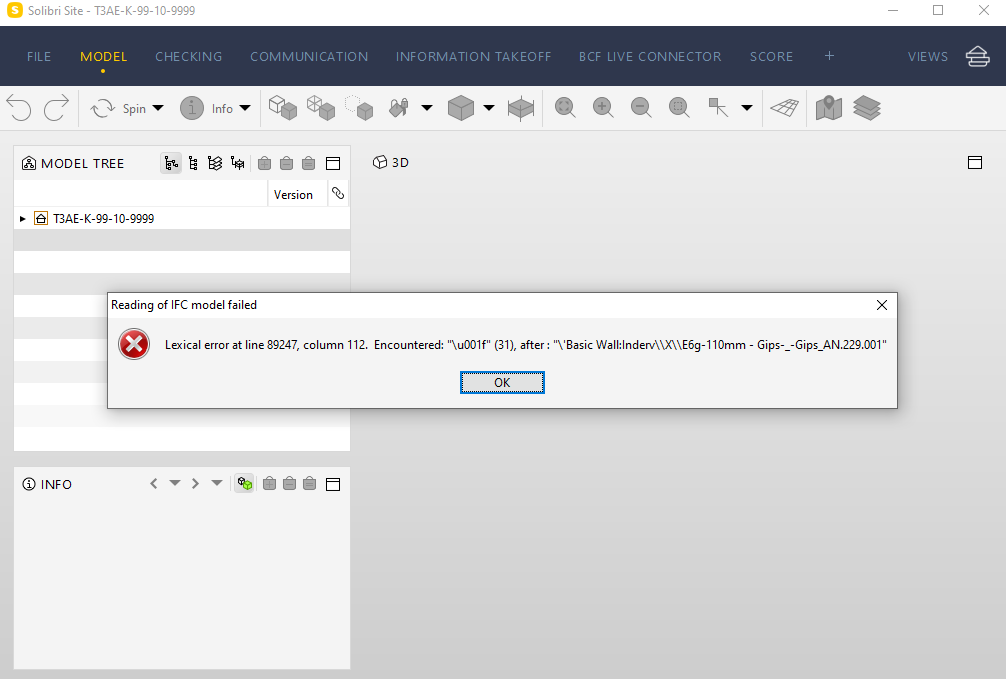Click the link chain column header icon
This screenshot has width=1006, height=679.
coord(338,193)
